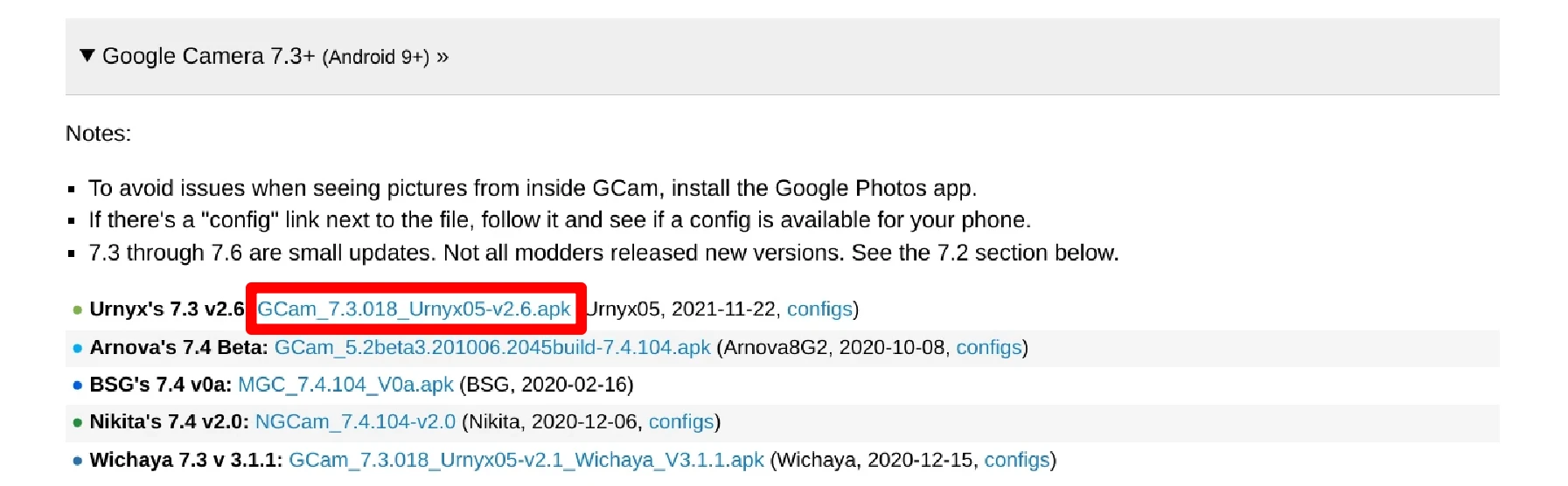
Task: Open configs link for Wichaya 7.3
Action: coord(1016,461)
